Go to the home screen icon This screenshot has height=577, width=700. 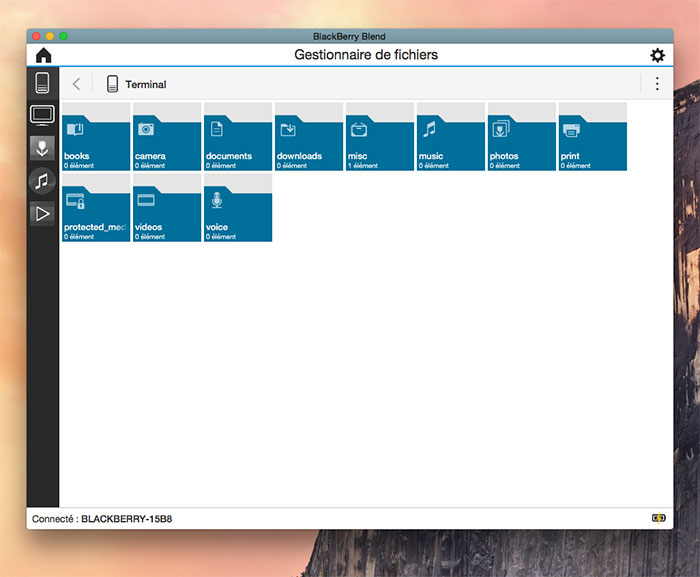[44, 55]
